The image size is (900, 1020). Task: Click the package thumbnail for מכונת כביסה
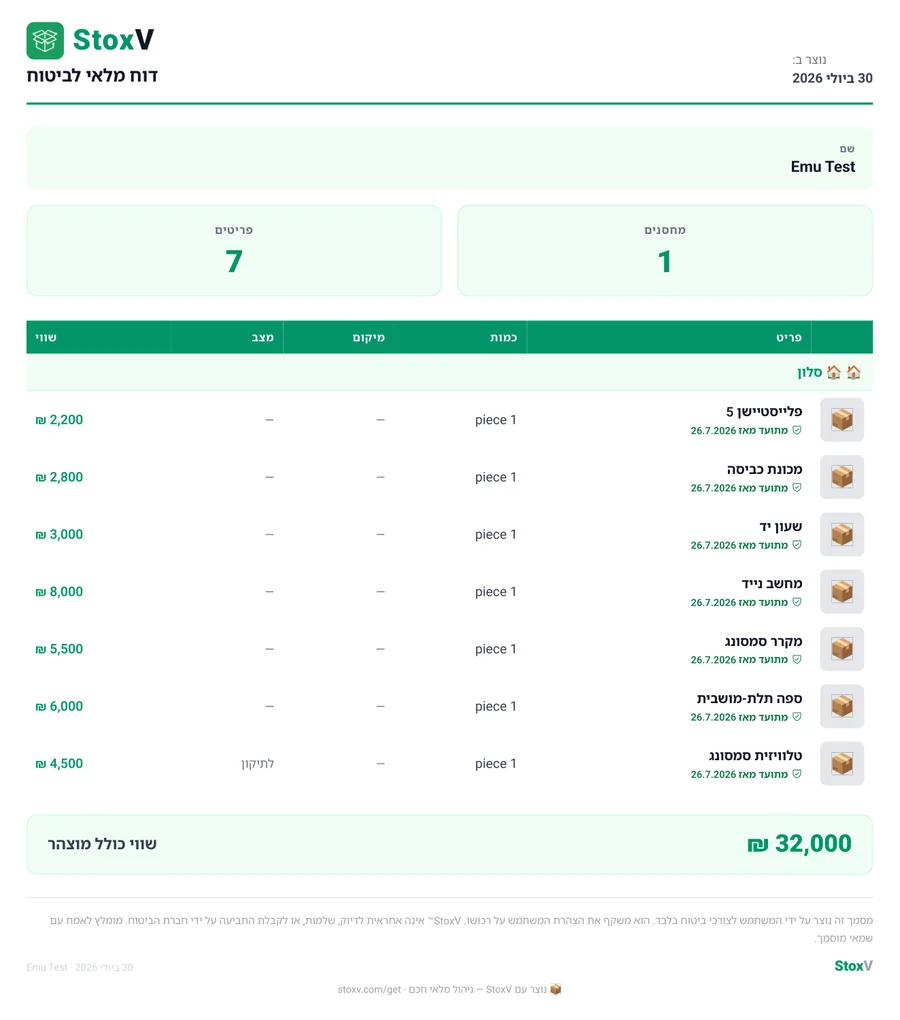coord(841,477)
